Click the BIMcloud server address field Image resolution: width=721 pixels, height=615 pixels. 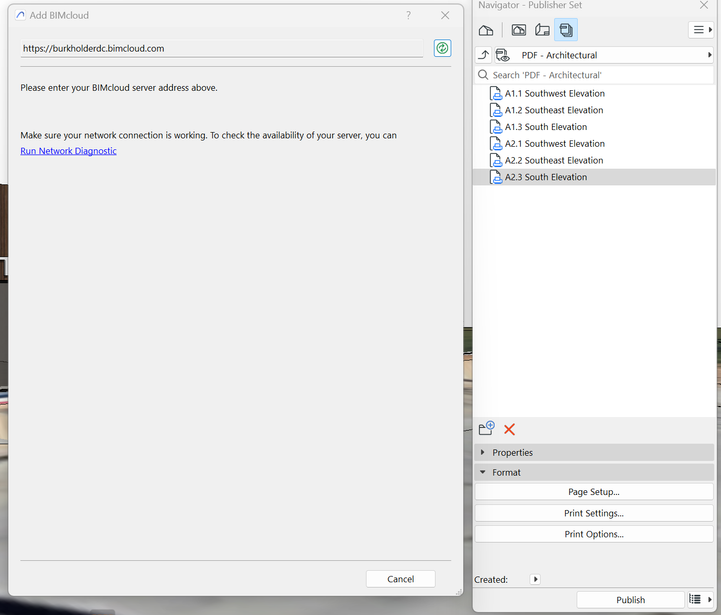tap(221, 48)
